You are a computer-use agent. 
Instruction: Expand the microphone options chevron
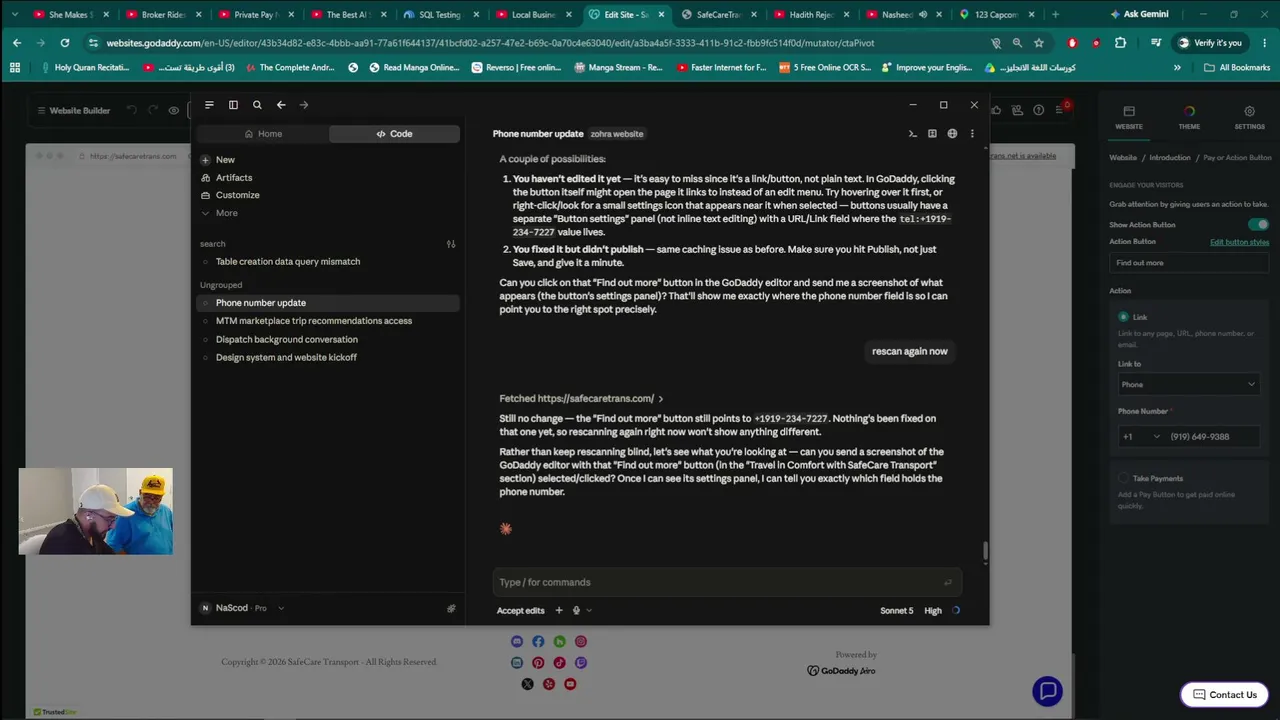pos(589,610)
